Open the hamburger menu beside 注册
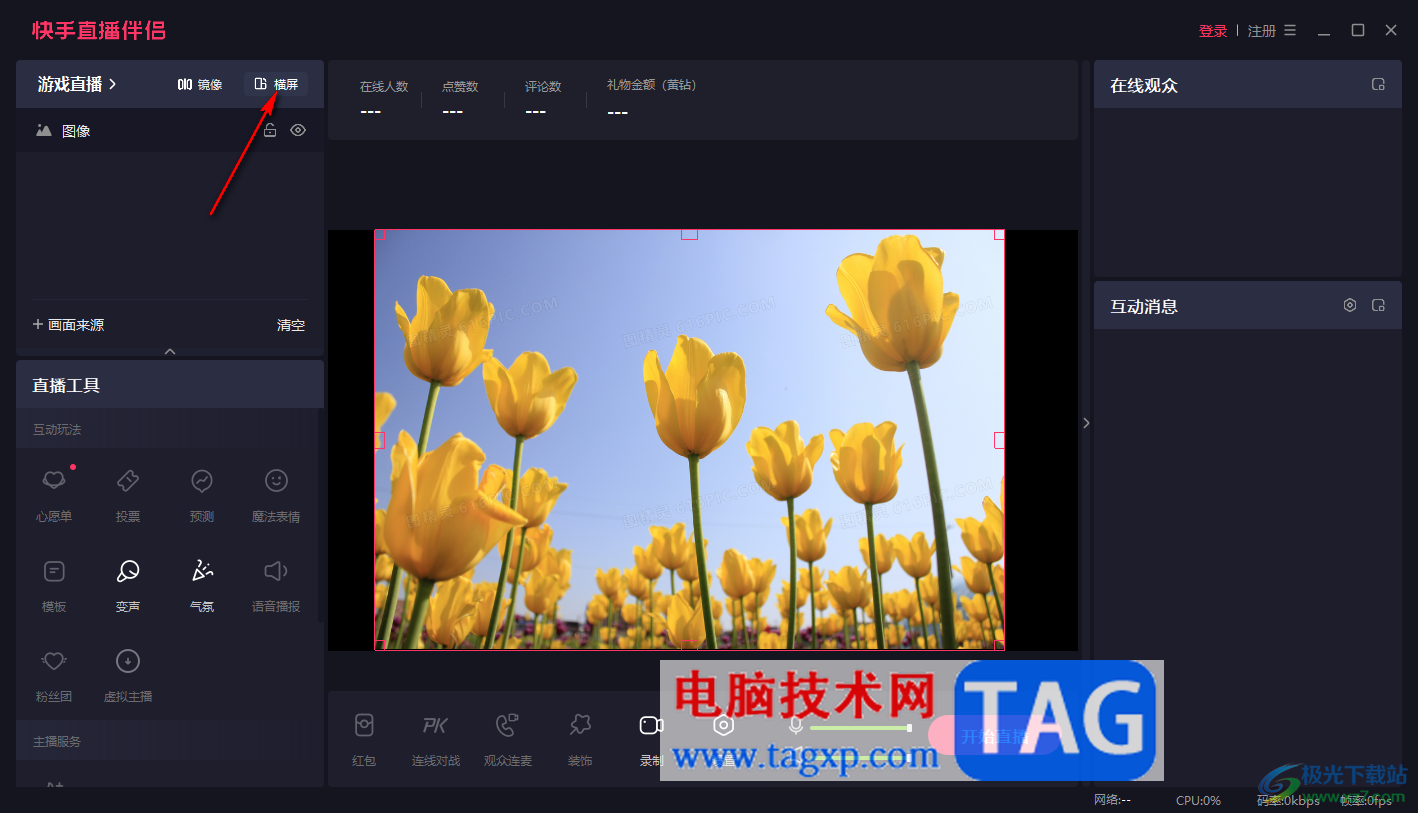1418x813 pixels. click(1290, 30)
